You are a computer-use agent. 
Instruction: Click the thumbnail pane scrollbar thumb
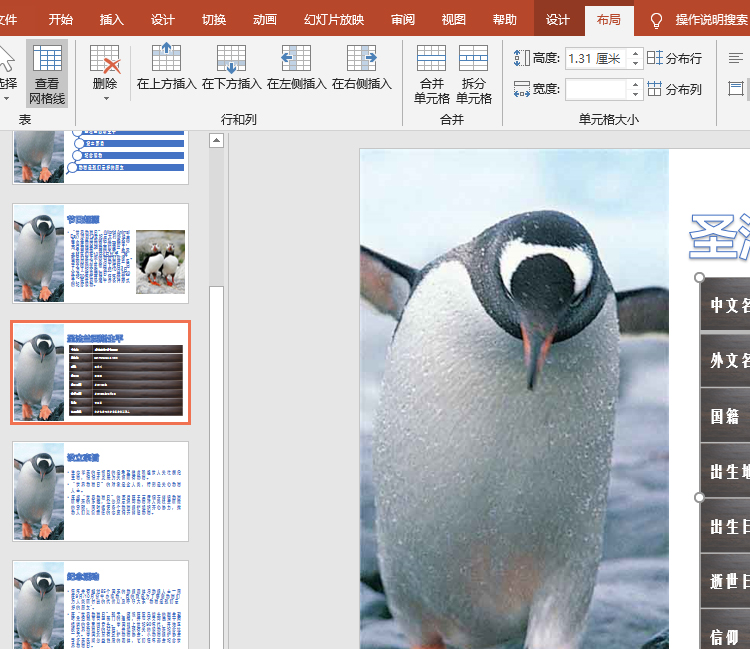click(x=217, y=468)
